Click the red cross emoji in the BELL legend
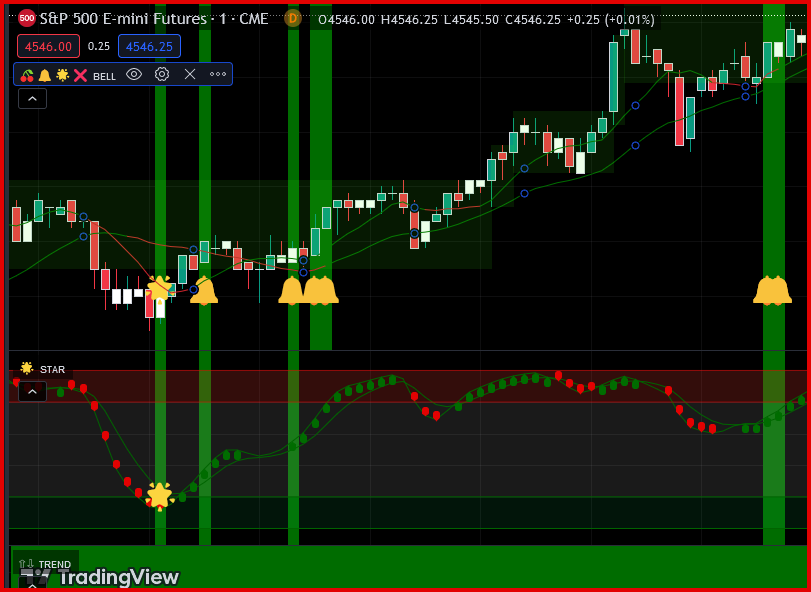811x592 pixels. 80,75
